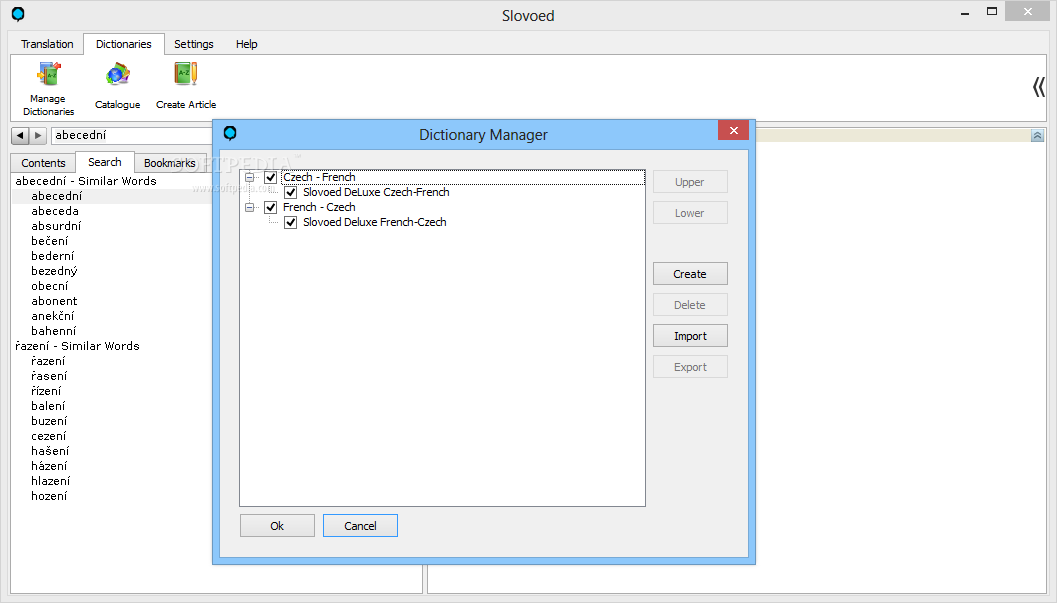Image resolution: width=1057 pixels, height=603 pixels.
Task: Click the Import button
Action: tap(690, 336)
